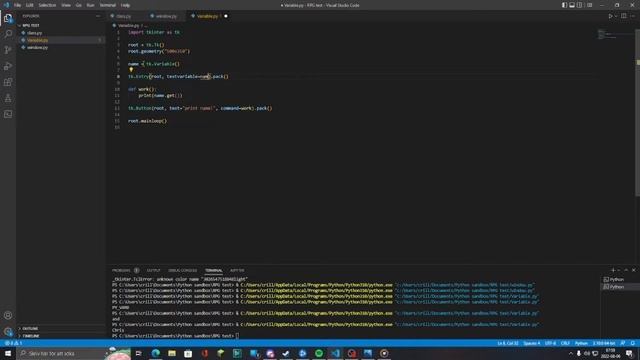The width and height of the screenshot is (640, 360).
Task: Open the File menu
Action: (x=18, y=5)
